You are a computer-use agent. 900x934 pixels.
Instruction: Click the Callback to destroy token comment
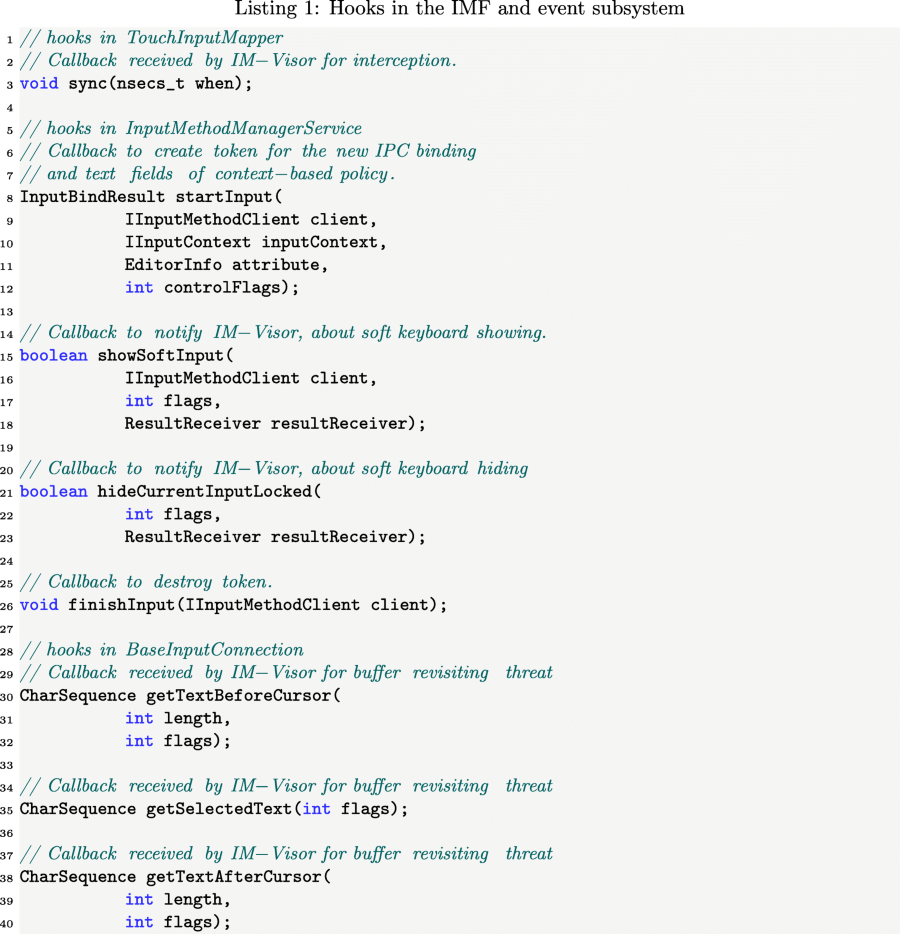(145, 582)
